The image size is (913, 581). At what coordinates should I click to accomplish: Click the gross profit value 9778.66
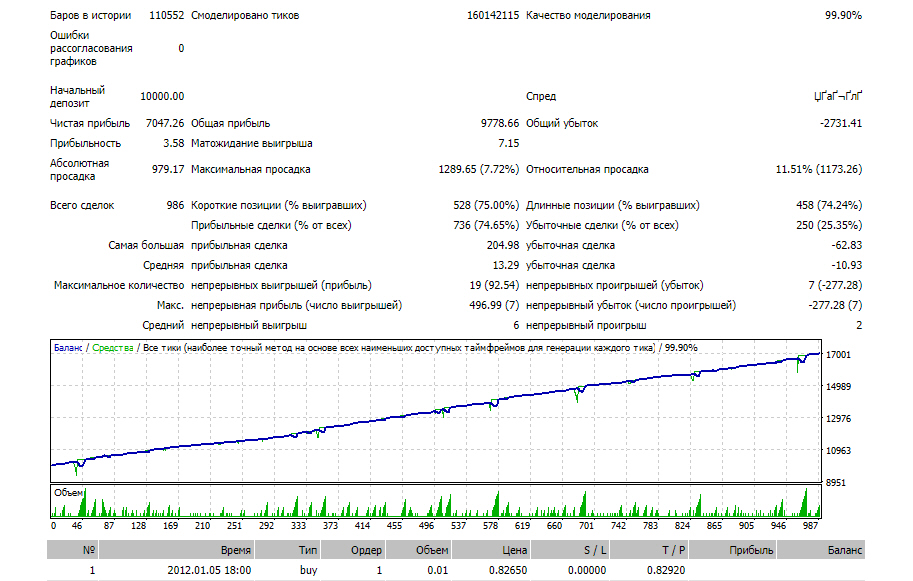(500, 123)
